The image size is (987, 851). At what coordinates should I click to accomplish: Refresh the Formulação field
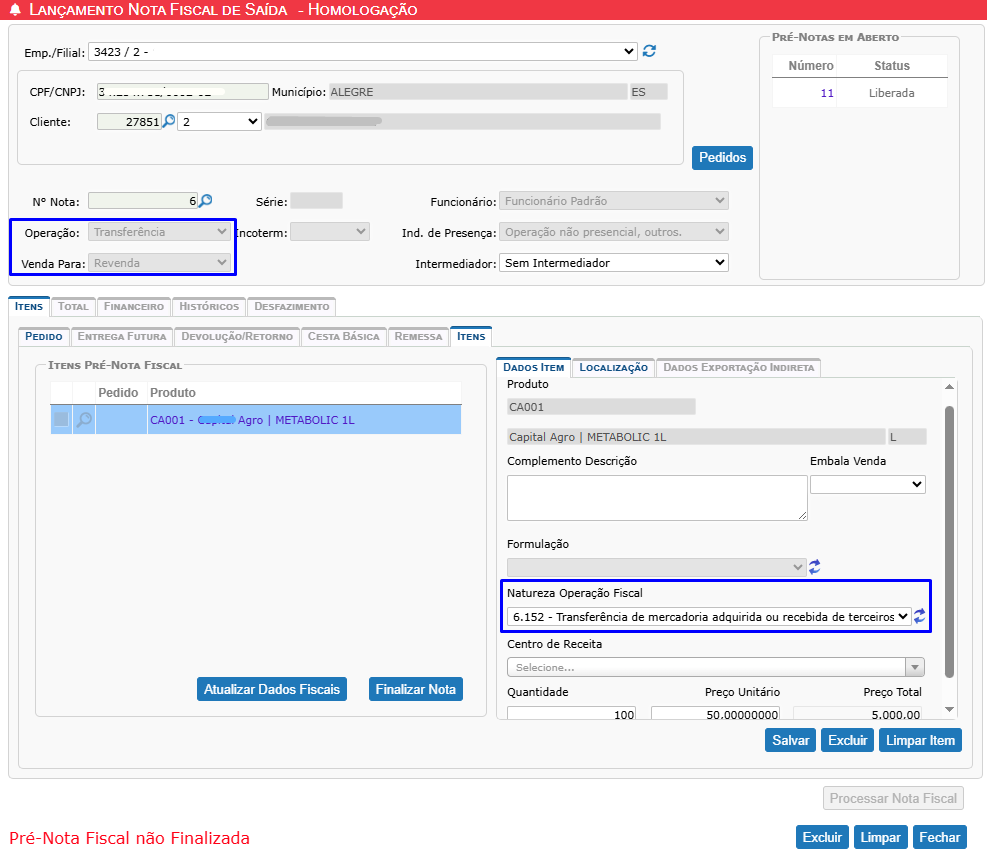coord(815,567)
